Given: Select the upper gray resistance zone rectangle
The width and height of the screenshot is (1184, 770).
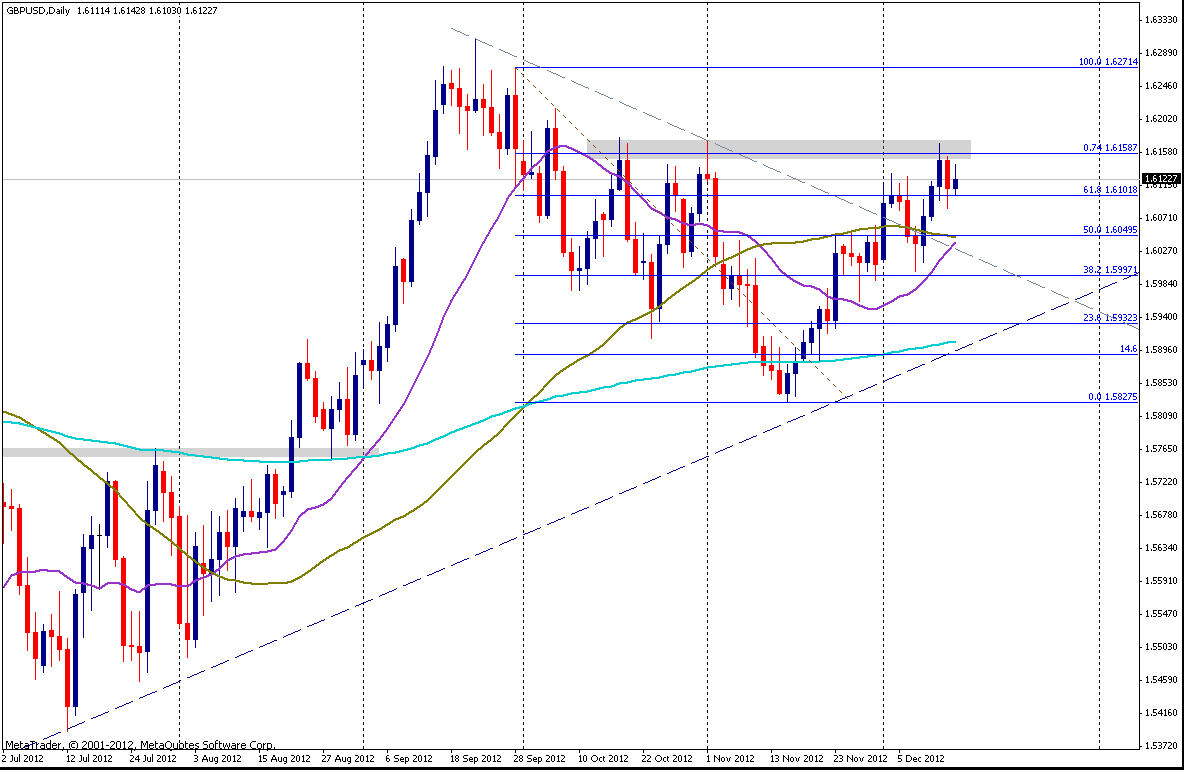Looking at the screenshot, I should [x=778, y=149].
